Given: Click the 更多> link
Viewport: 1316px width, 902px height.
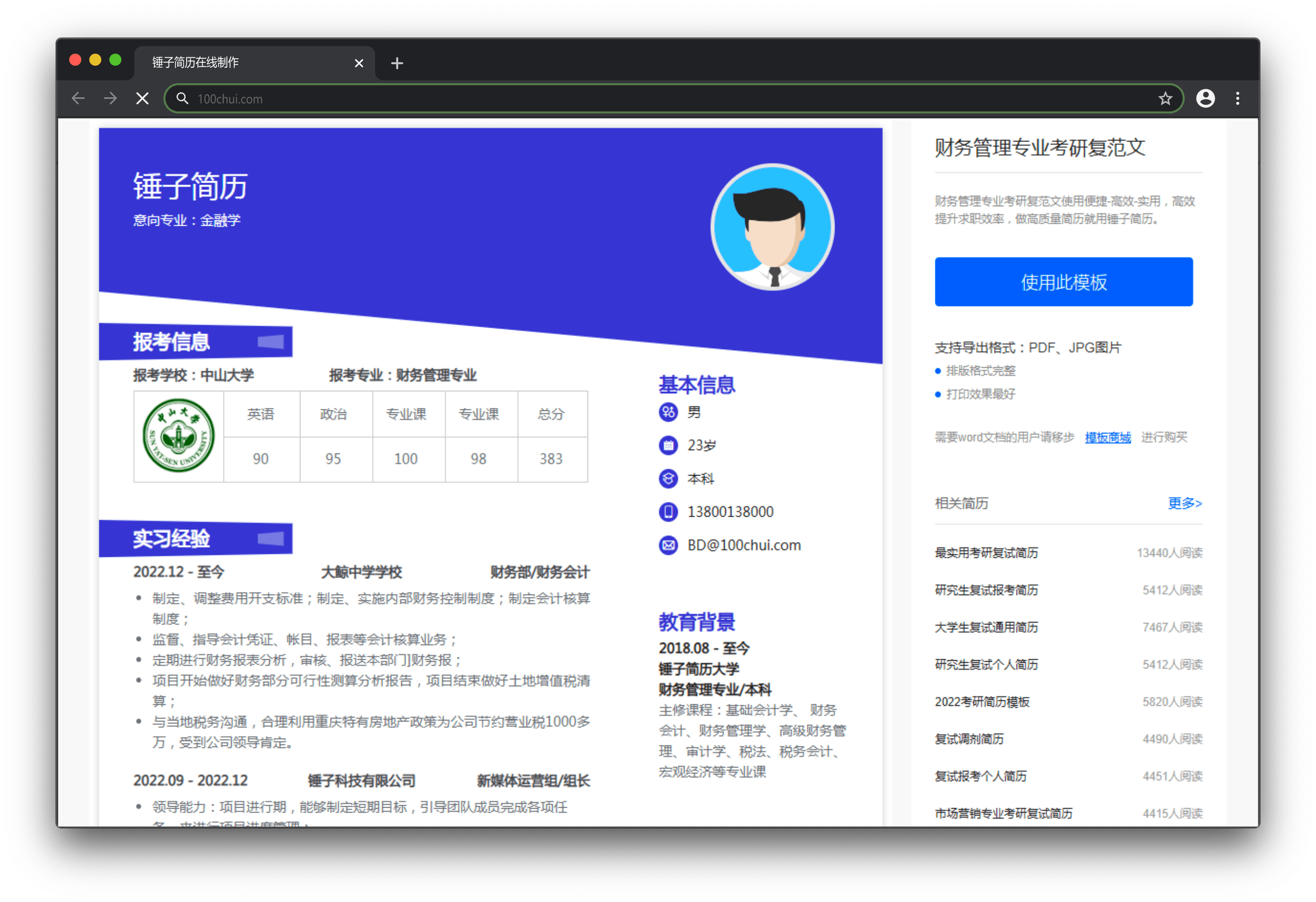Looking at the screenshot, I should point(1185,503).
